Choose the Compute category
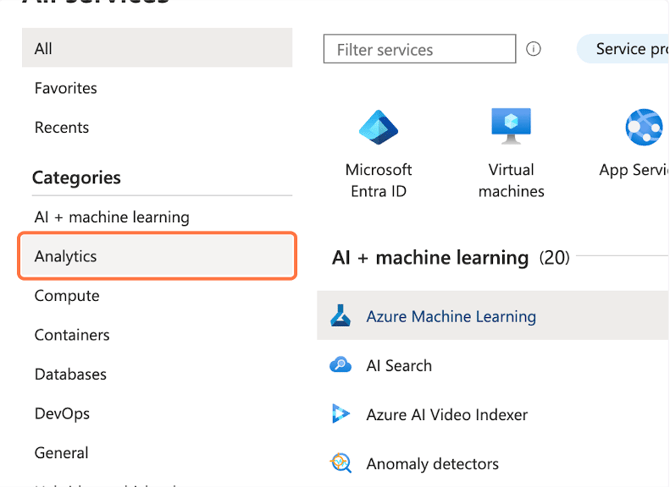 point(67,295)
